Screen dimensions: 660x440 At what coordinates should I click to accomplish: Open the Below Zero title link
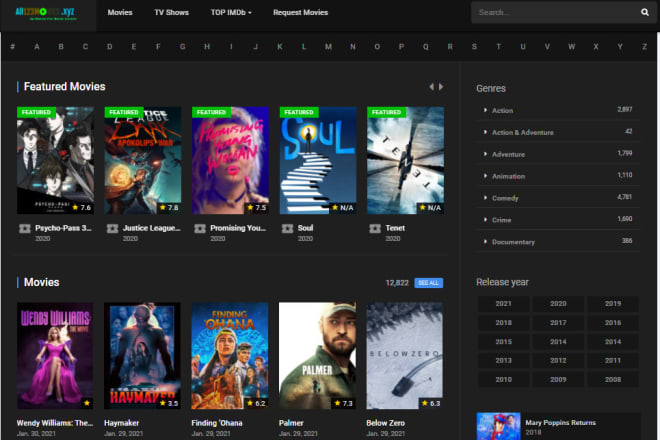[x=386, y=423]
